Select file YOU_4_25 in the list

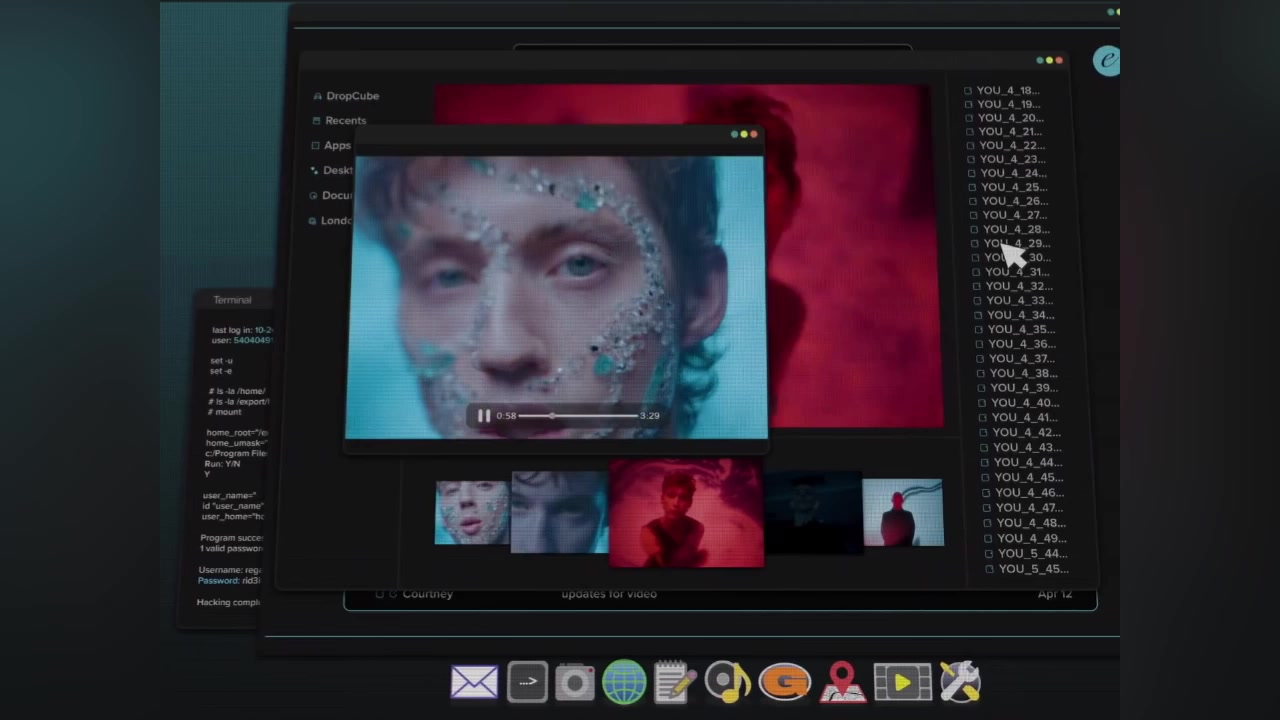pos(1014,187)
